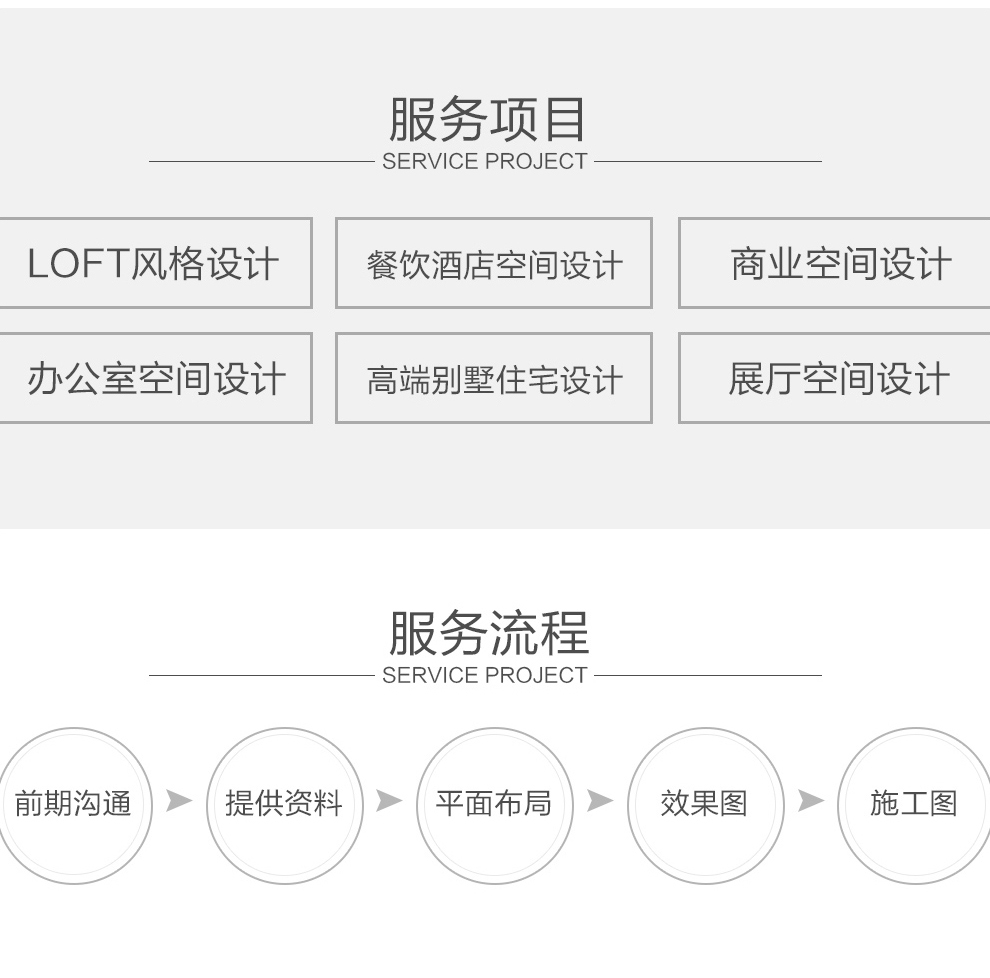Click arrow between 提供资料 and 平面布局
This screenshot has width=990, height=978.
tap(390, 801)
